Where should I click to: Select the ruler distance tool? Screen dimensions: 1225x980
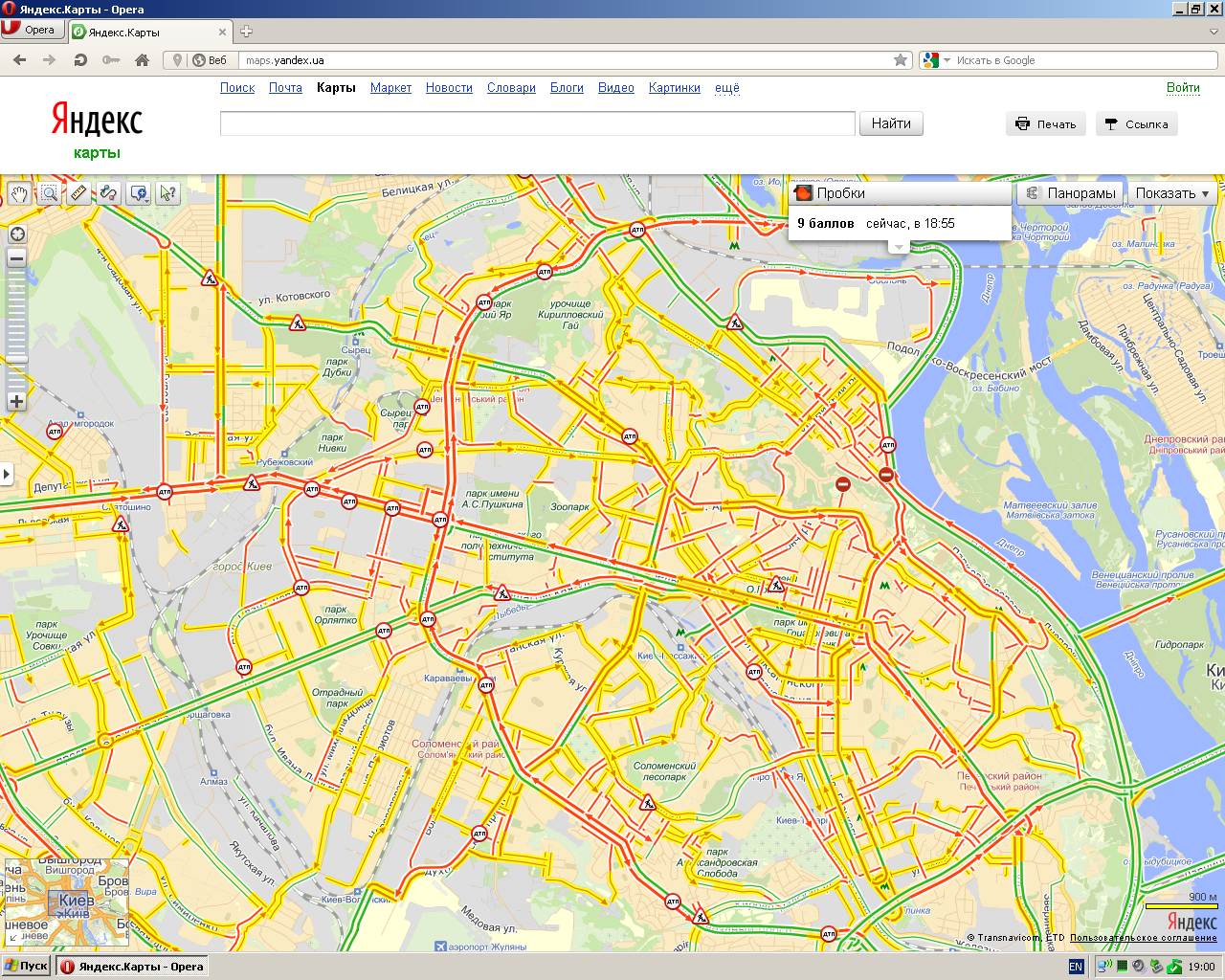coord(78,193)
